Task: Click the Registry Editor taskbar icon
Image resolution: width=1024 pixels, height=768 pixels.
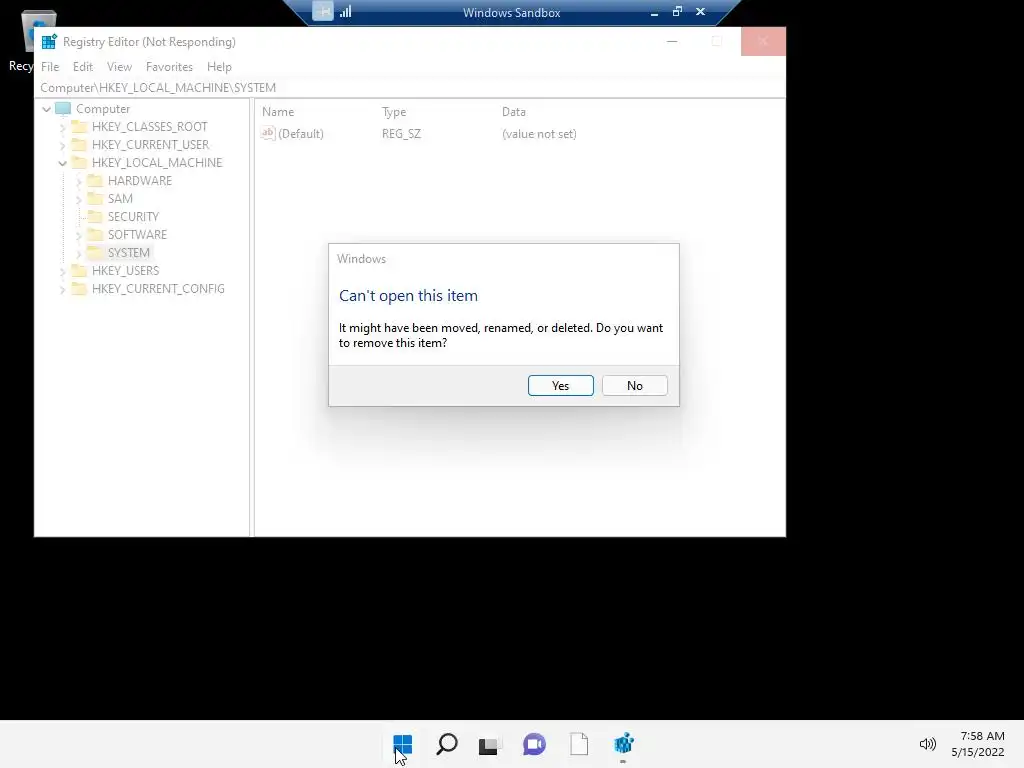Action: coord(624,744)
